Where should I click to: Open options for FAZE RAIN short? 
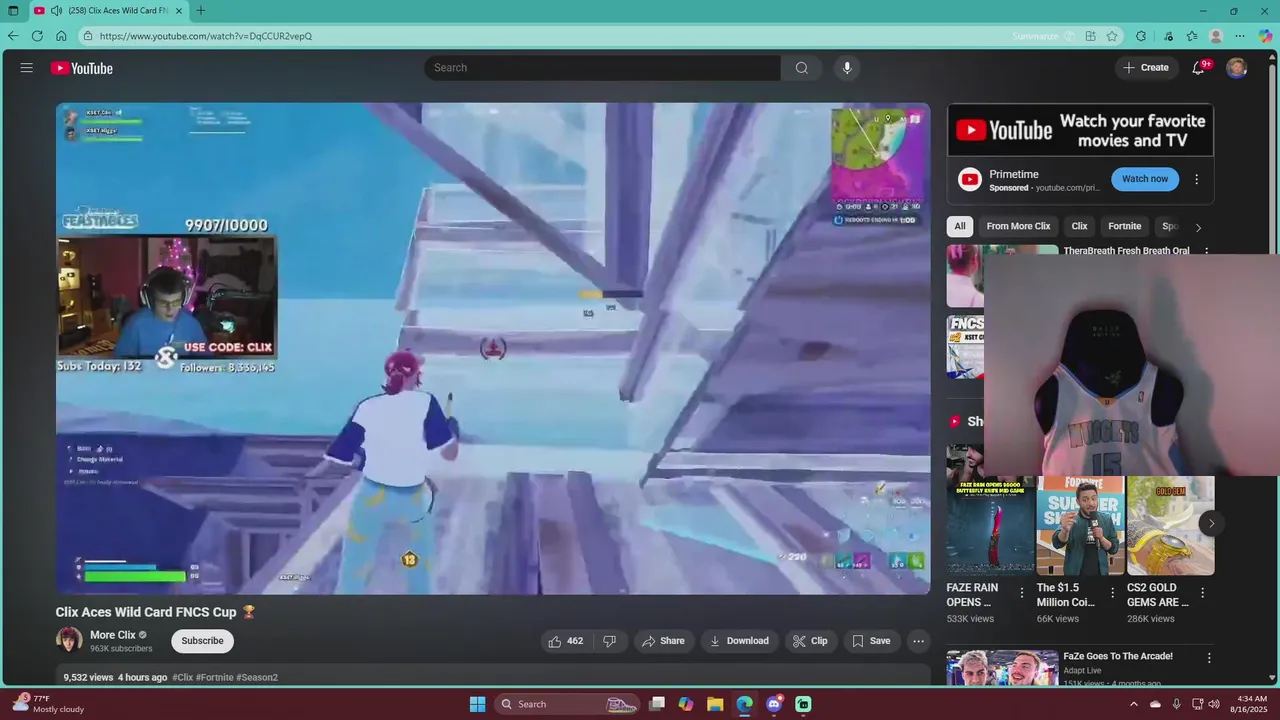1022,593
